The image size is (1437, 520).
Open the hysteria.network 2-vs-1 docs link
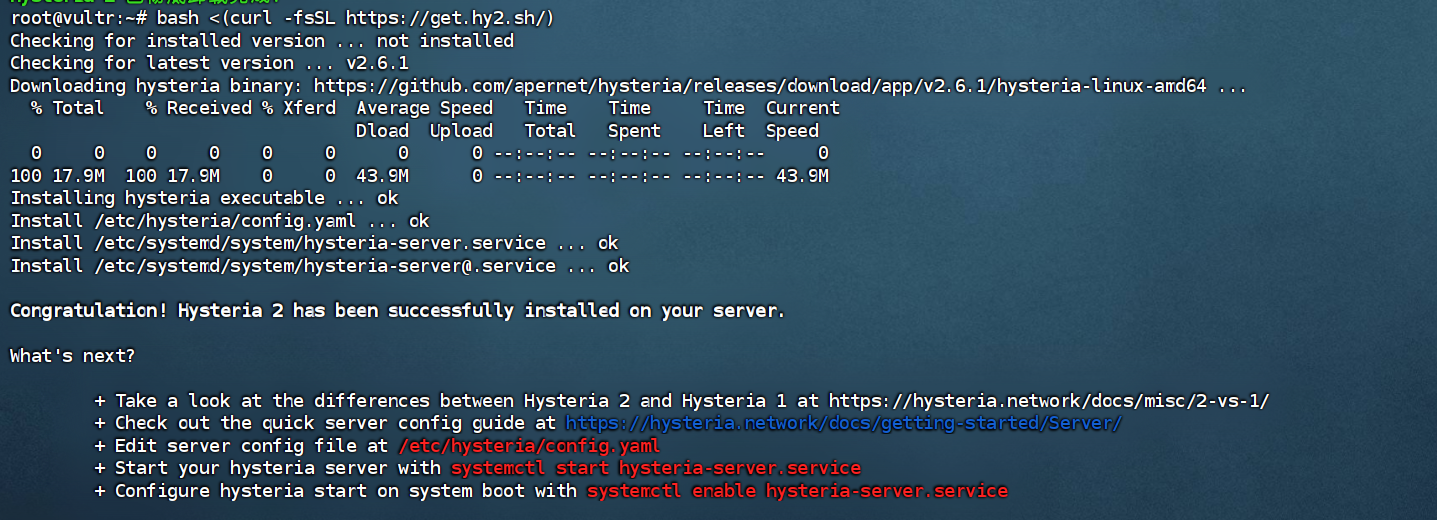point(1049,401)
